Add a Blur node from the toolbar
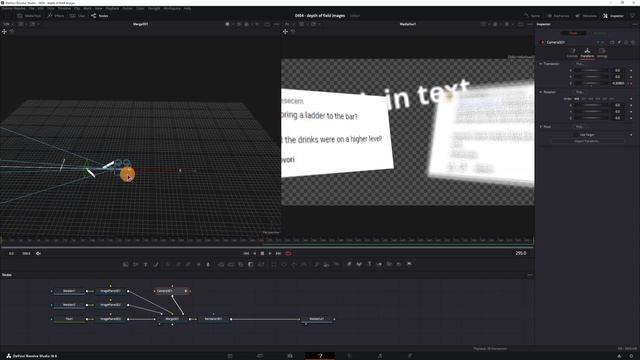Image resolution: width=640 pixels, height=360 pixels. 208,264
